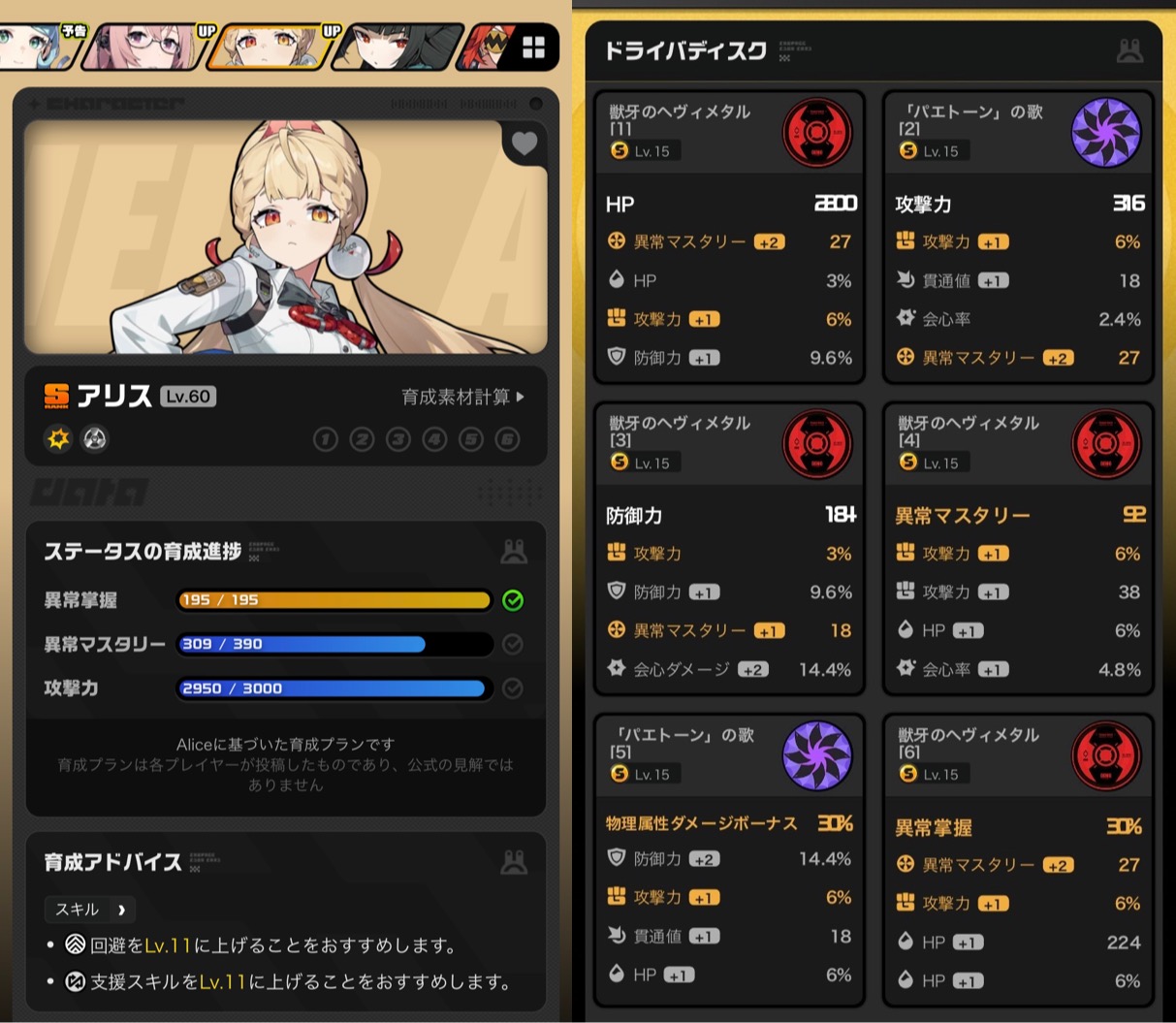Open the character grid menu icon
This screenshot has height=1023, width=1176.
point(533,47)
